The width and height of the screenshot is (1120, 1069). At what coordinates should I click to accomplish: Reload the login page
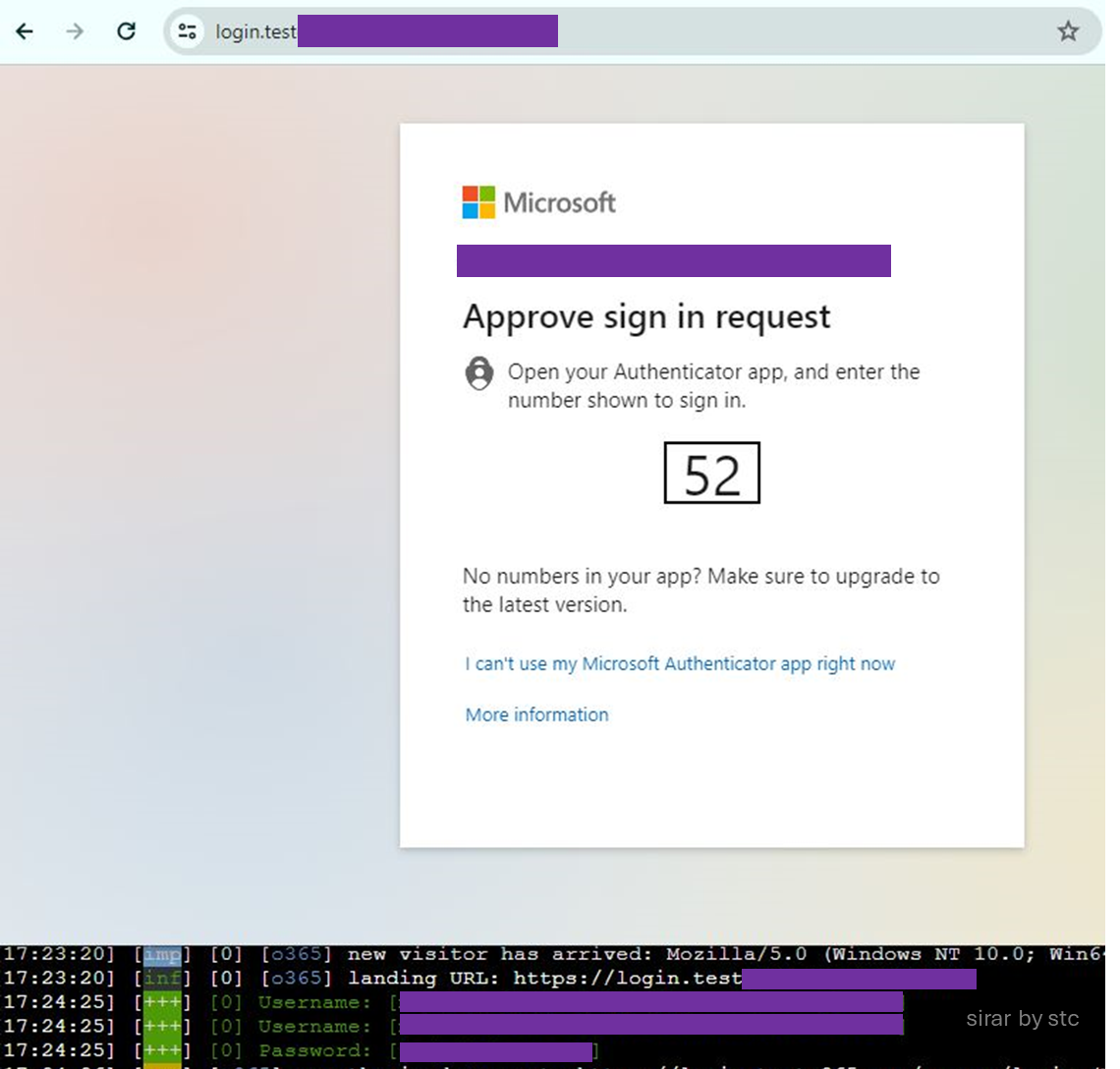127,31
